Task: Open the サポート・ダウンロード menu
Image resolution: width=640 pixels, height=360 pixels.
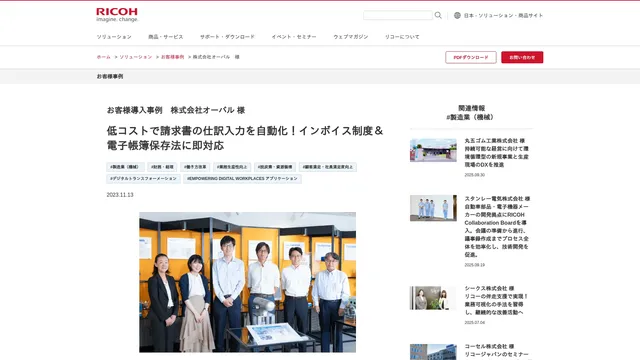Action: (227, 37)
